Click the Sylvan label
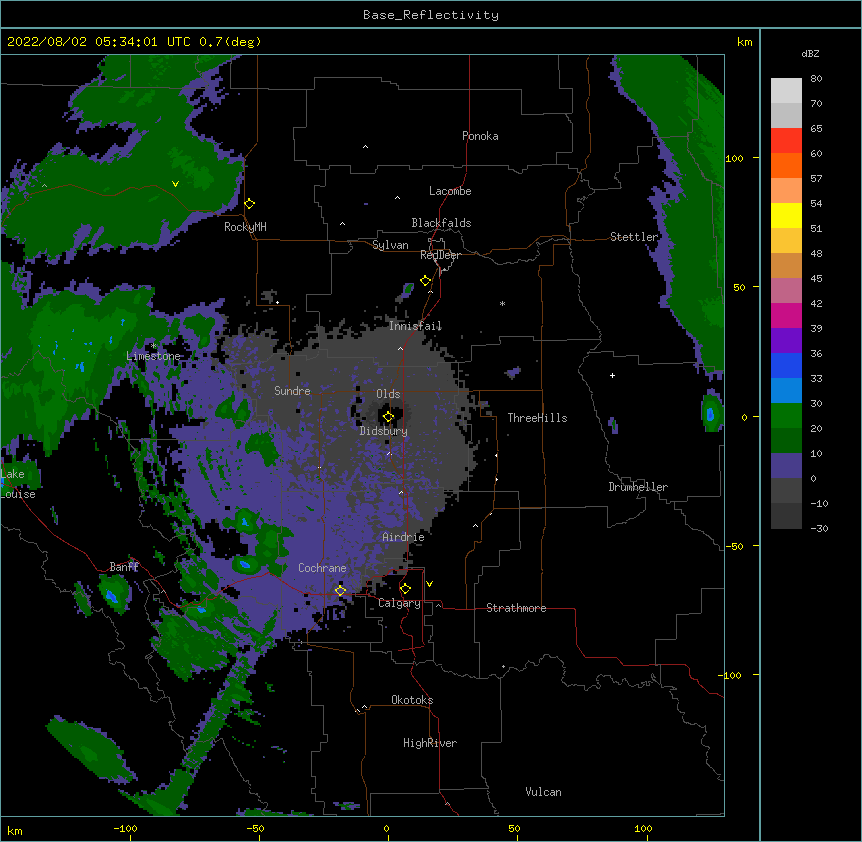The image size is (862, 842). [390, 245]
